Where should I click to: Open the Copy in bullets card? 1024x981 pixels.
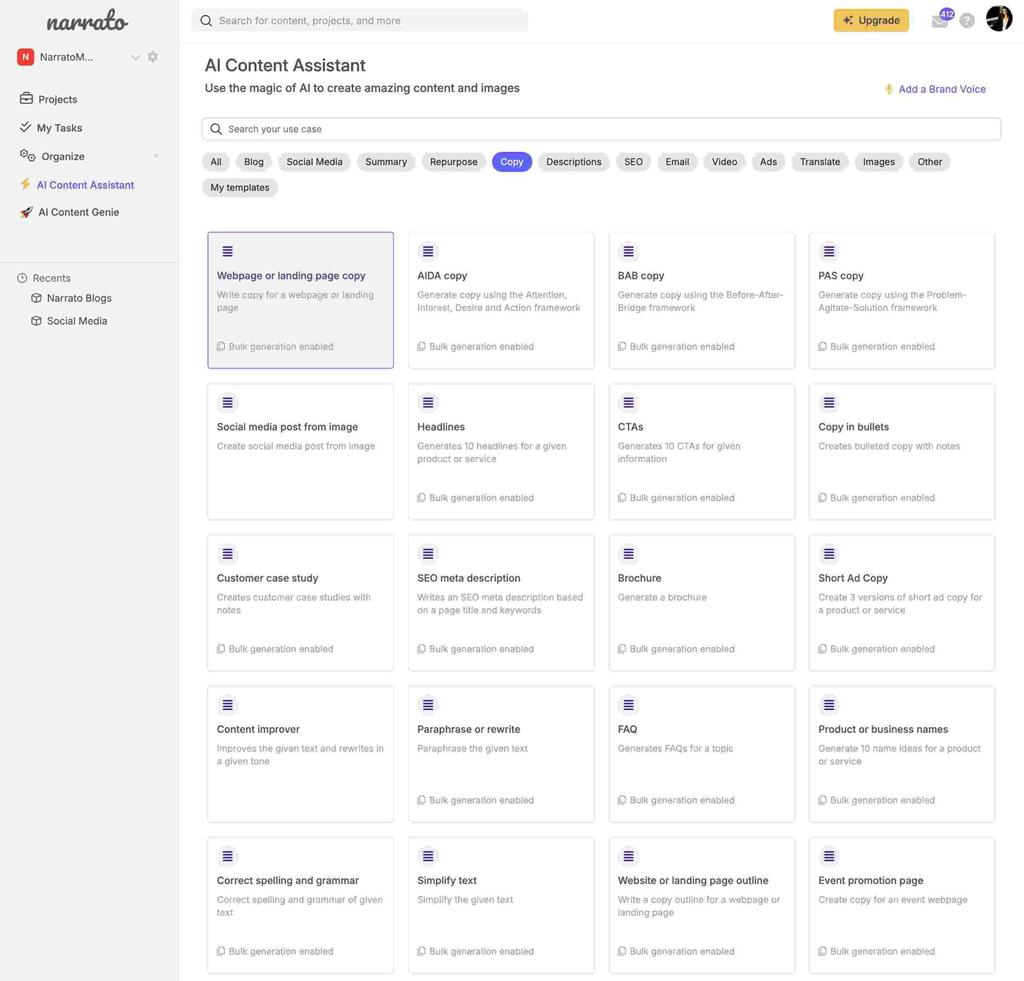click(x=902, y=451)
